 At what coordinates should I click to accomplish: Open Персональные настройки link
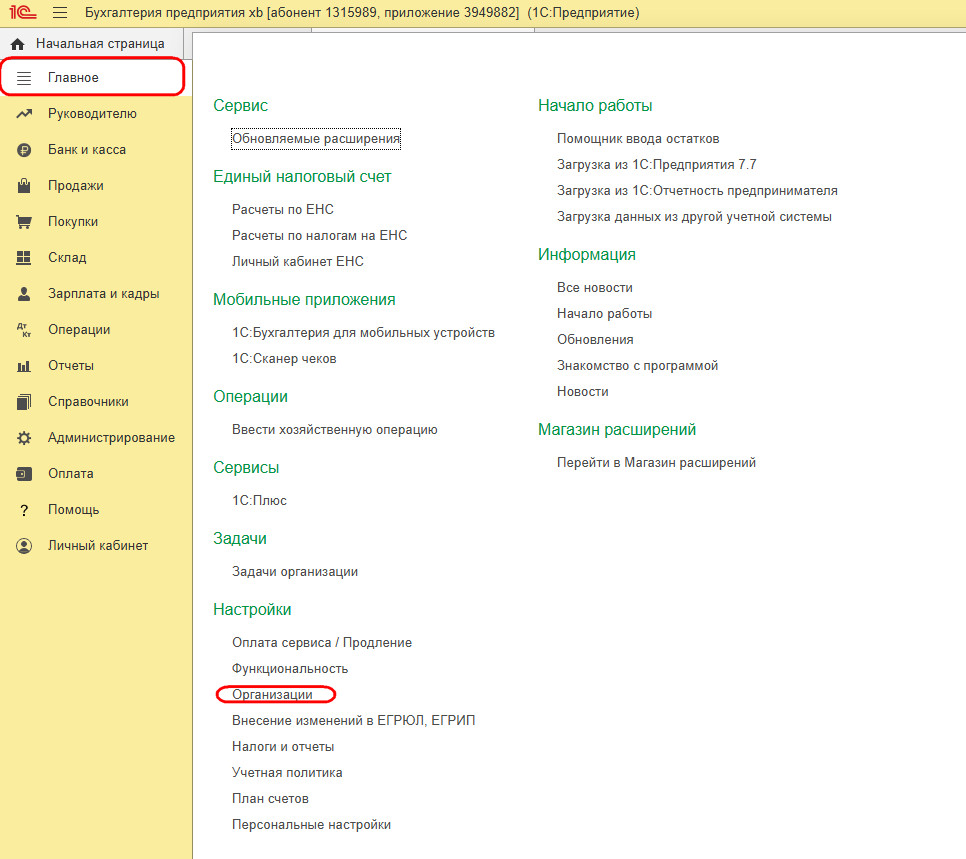[x=311, y=824]
